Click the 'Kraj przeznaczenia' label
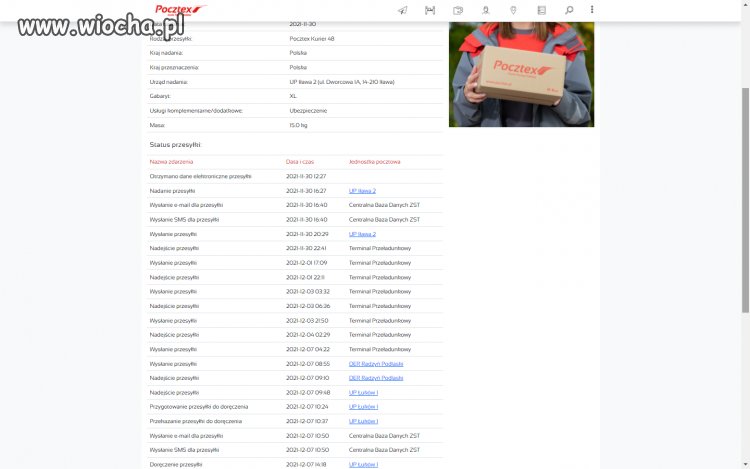 click(174, 67)
